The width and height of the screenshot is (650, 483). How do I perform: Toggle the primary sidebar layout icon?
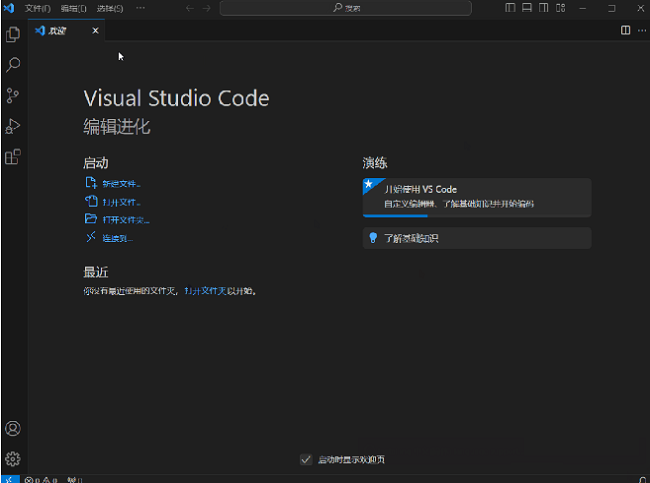(x=510, y=8)
